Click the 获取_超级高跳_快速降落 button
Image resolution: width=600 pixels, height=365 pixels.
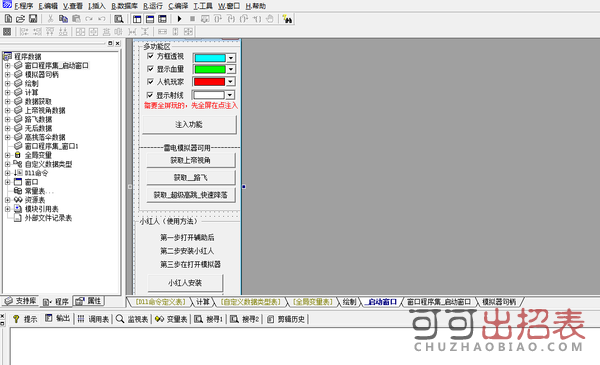(x=191, y=195)
